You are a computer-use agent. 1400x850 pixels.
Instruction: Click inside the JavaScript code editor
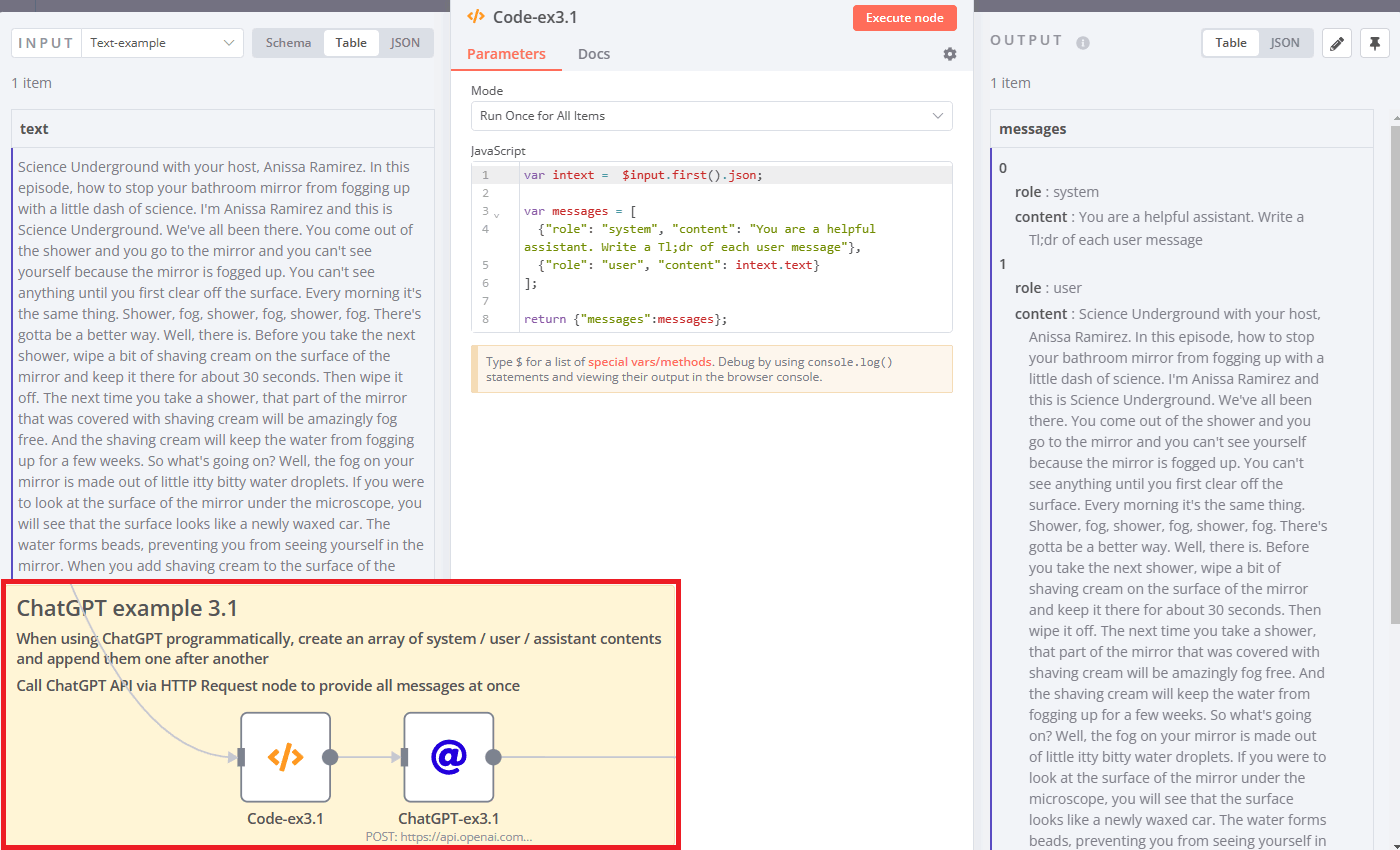(700, 250)
